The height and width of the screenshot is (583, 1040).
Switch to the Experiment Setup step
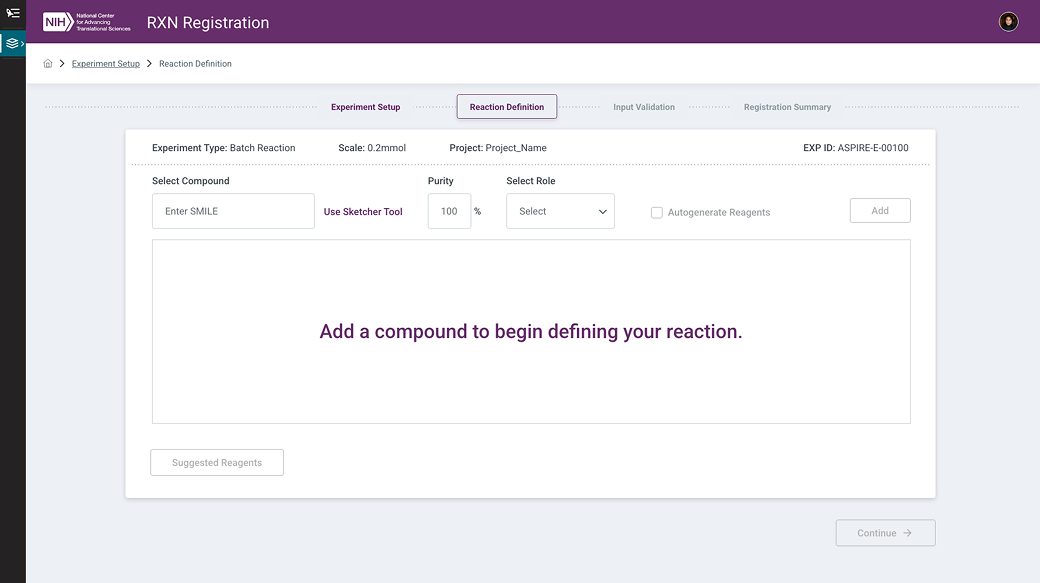click(x=365, y=107)
